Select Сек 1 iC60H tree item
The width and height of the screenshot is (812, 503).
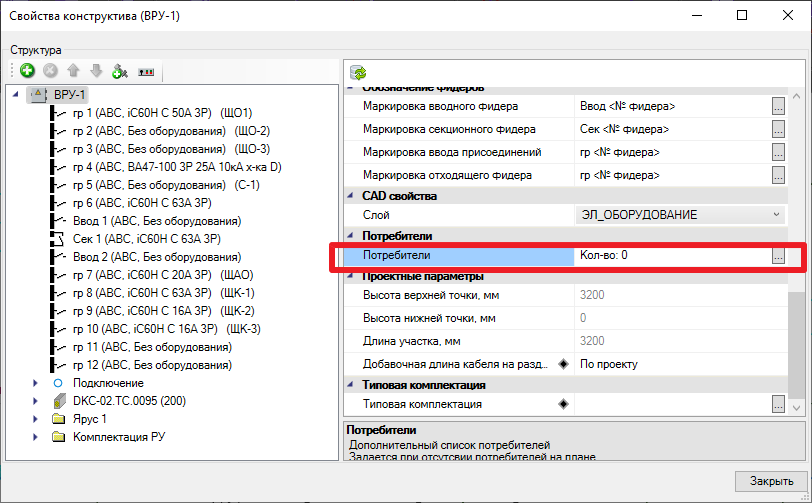[x=147, y=239]
